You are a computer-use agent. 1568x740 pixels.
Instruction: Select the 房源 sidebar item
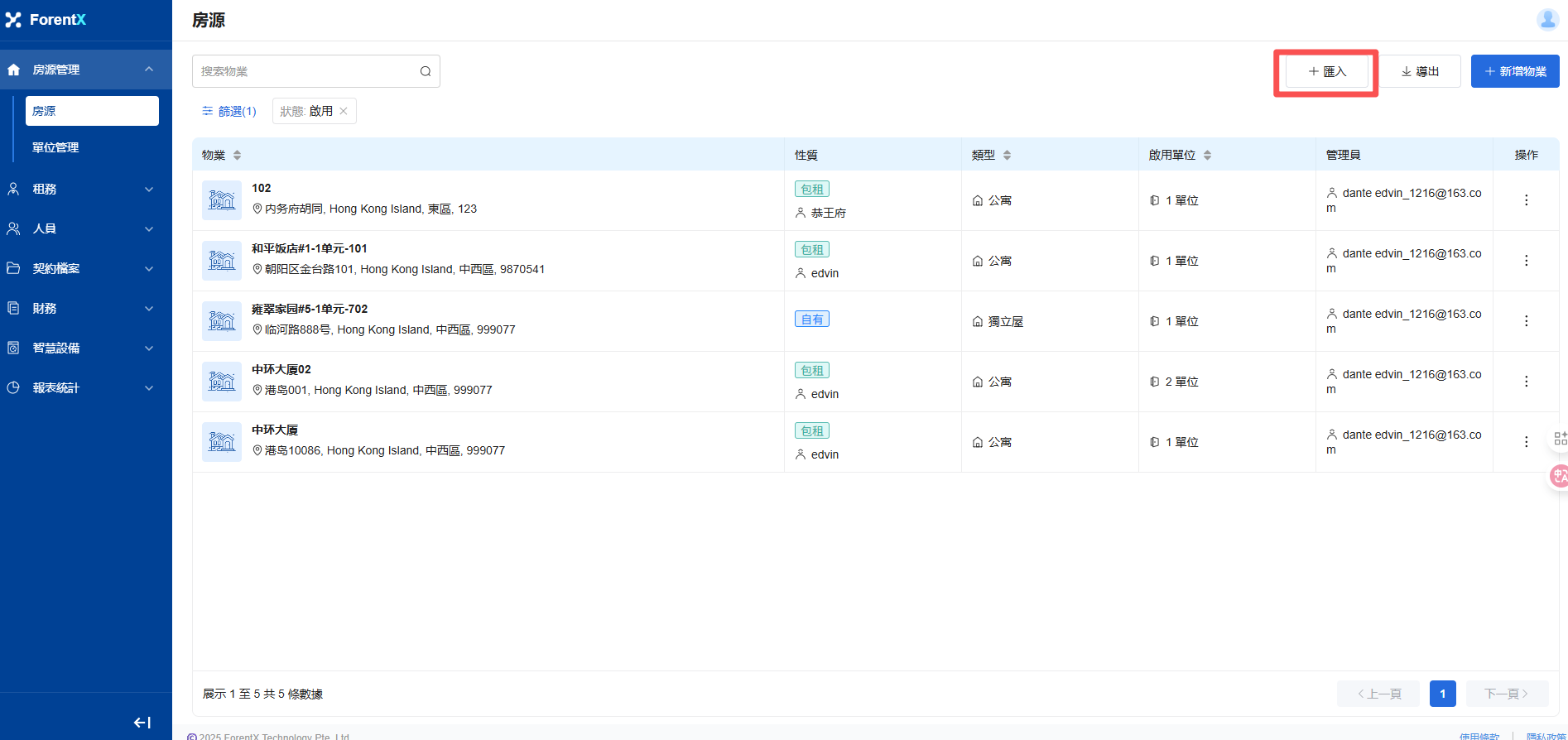pyautogui.click(x=91, y=111)
